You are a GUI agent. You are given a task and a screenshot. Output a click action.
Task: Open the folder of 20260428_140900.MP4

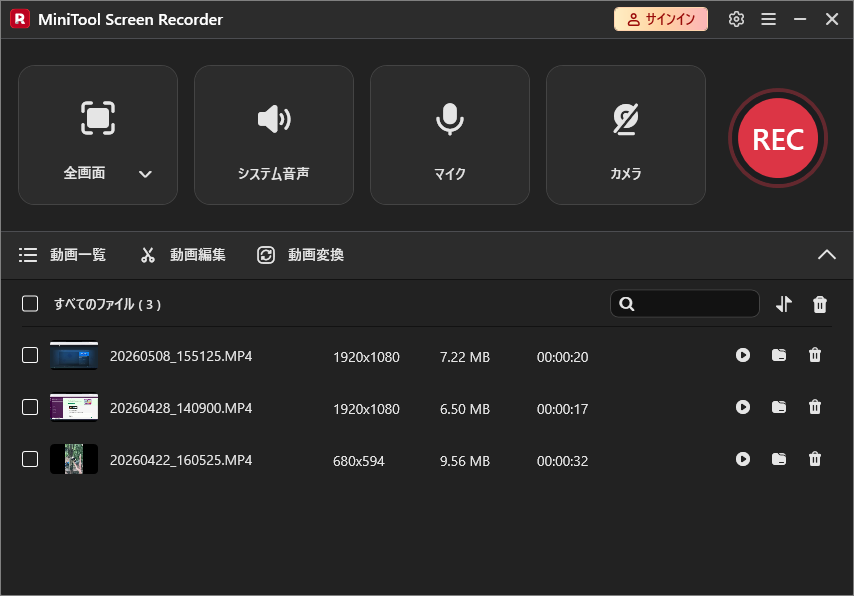coord(779,407)
